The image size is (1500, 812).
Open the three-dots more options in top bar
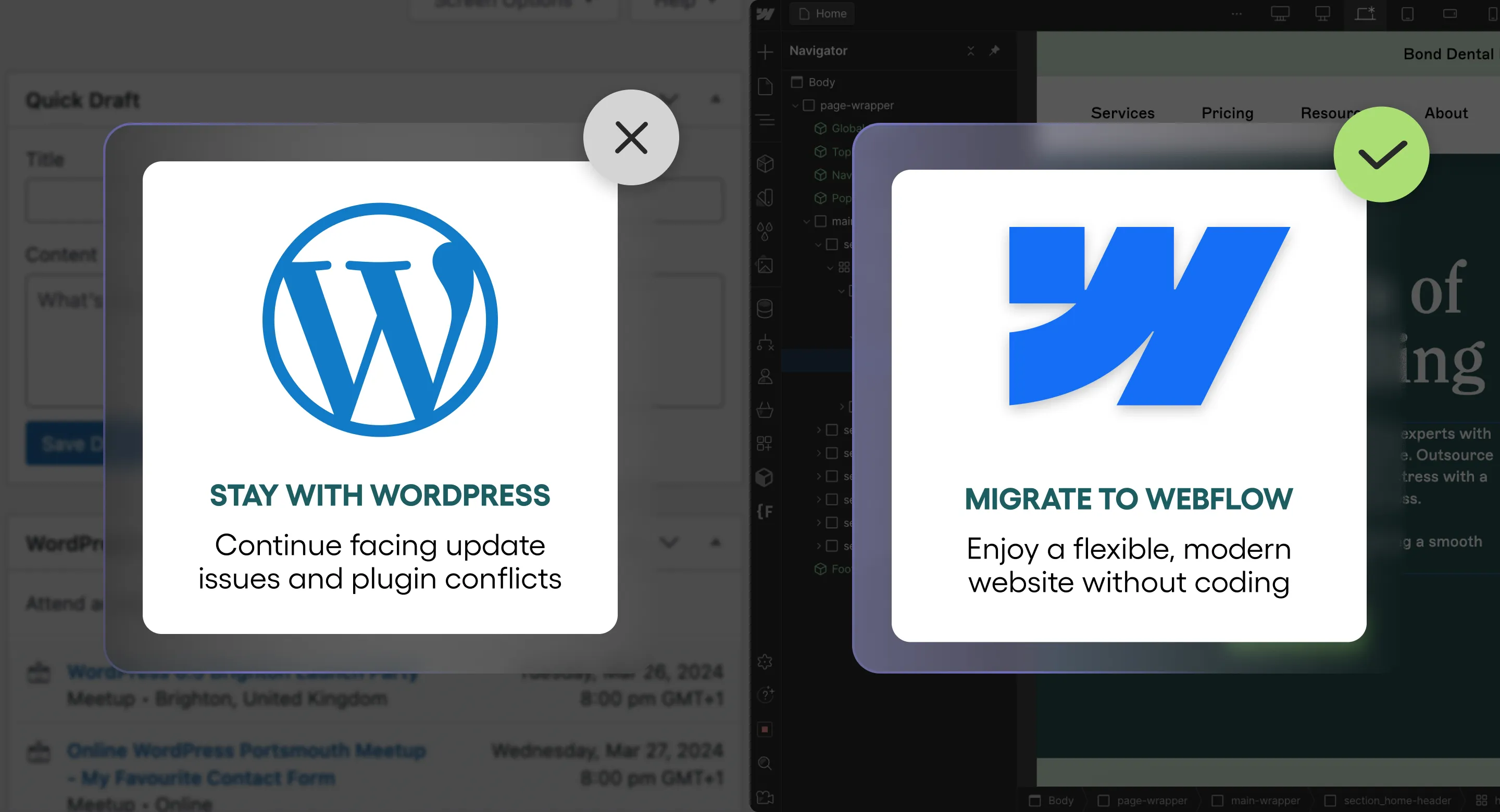coord(1237,14)
